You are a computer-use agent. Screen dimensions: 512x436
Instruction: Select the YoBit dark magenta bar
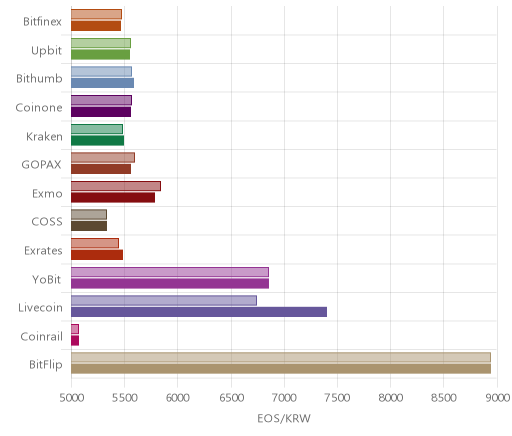[x=170, y=283]
